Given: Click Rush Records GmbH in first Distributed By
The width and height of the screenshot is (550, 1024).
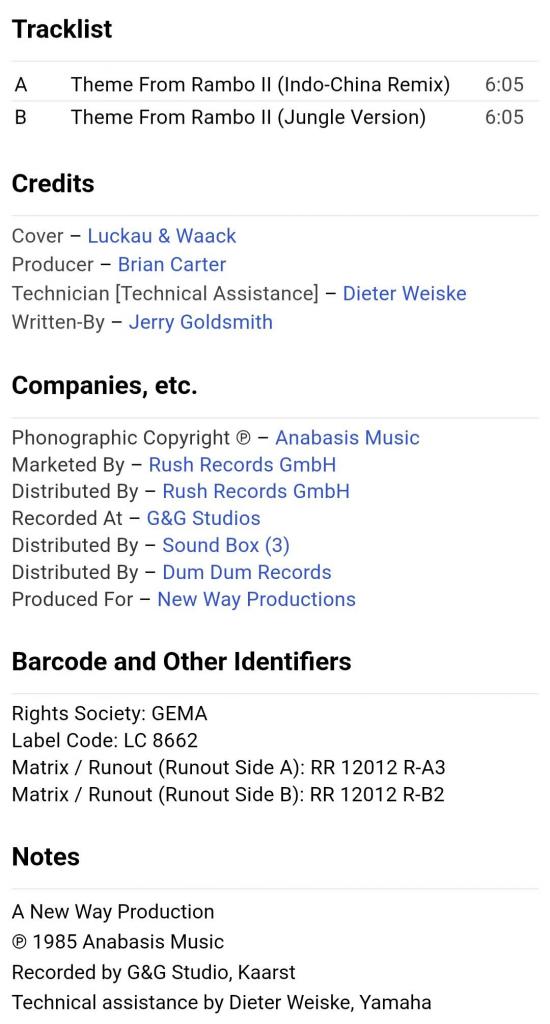Looking at the screenshot, I should (256, 491).
